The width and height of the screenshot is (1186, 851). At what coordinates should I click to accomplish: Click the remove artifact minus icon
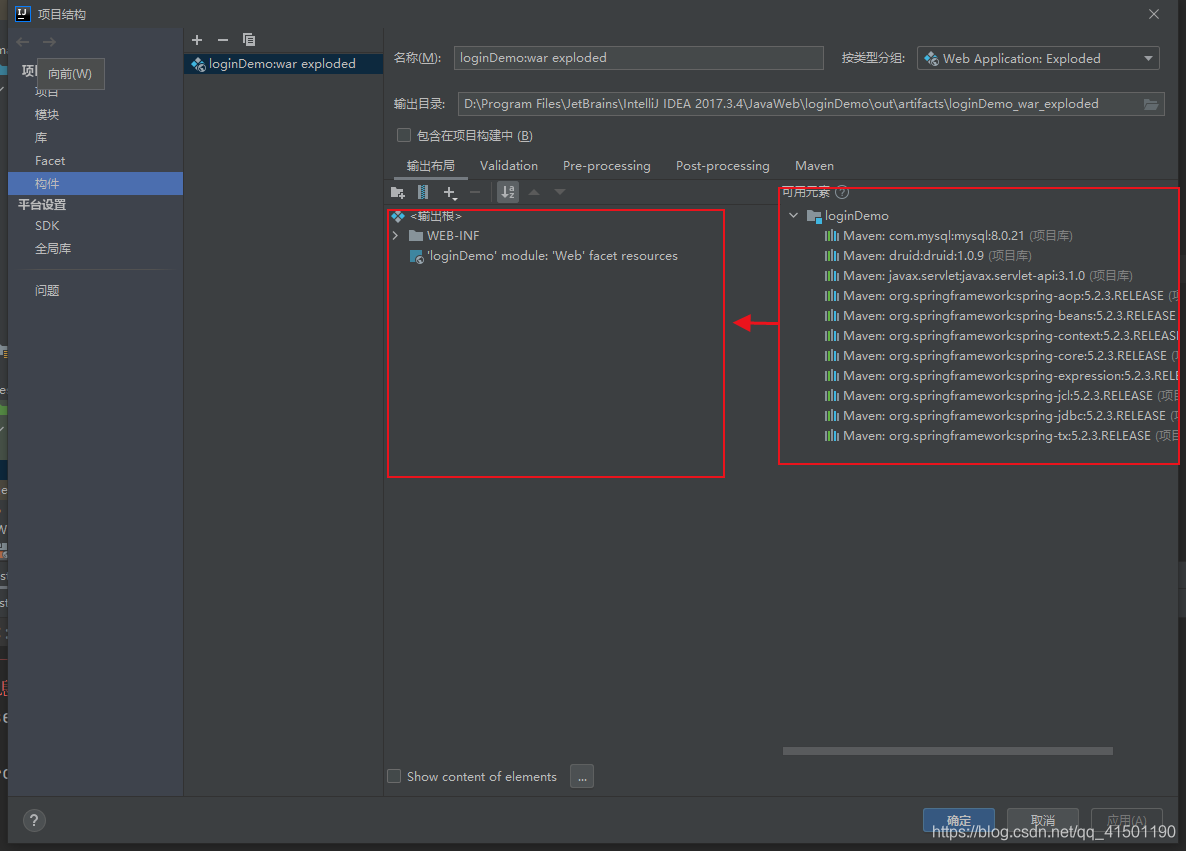point(222,40)
